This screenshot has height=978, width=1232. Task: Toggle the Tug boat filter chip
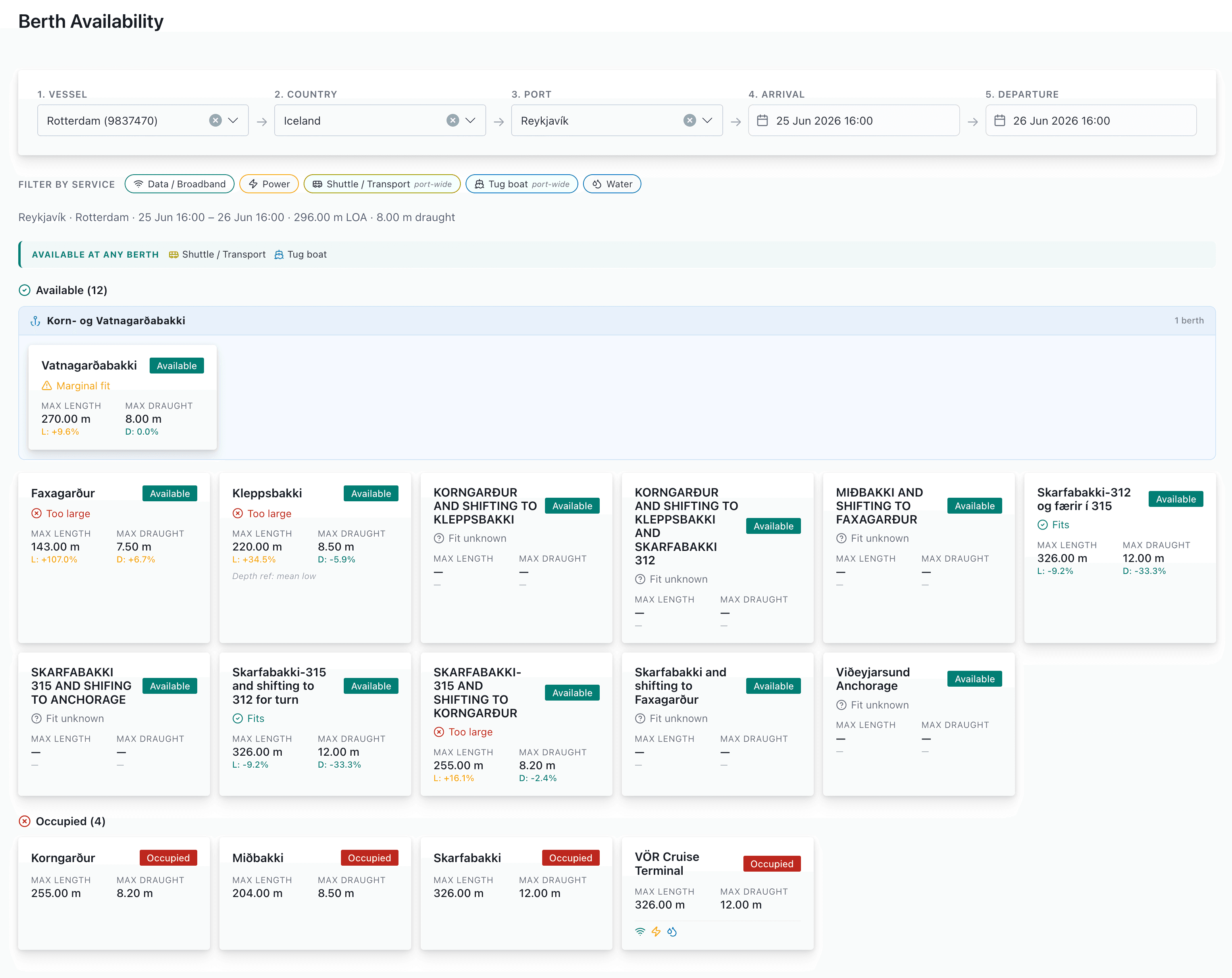(522, 184)
